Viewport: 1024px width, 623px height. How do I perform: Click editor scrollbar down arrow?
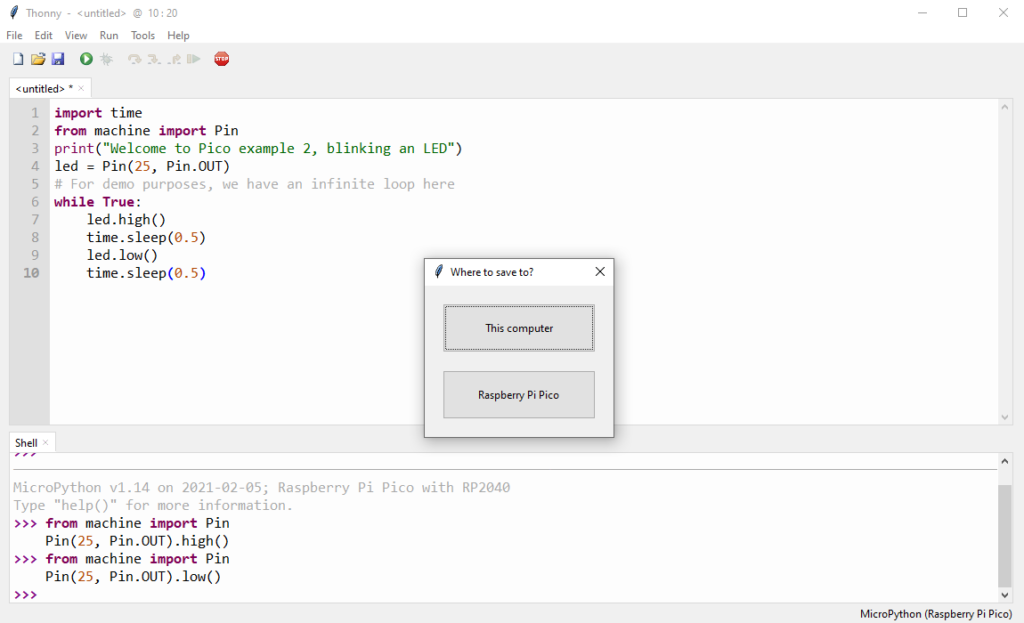[x=1004, y=417]
